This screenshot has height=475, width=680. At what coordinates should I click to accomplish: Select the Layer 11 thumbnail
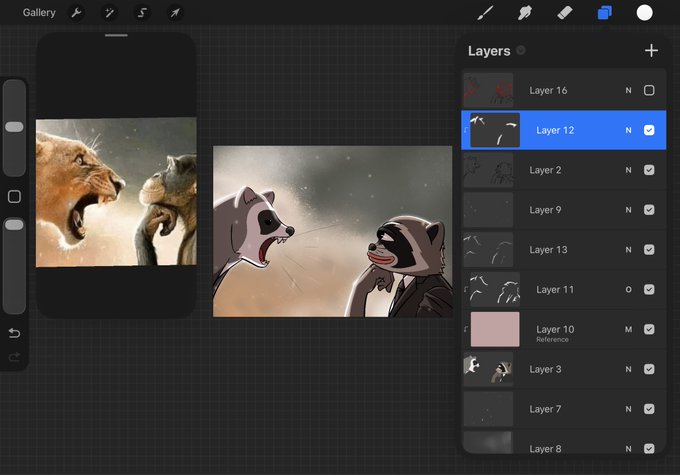(x=495, y=289)
